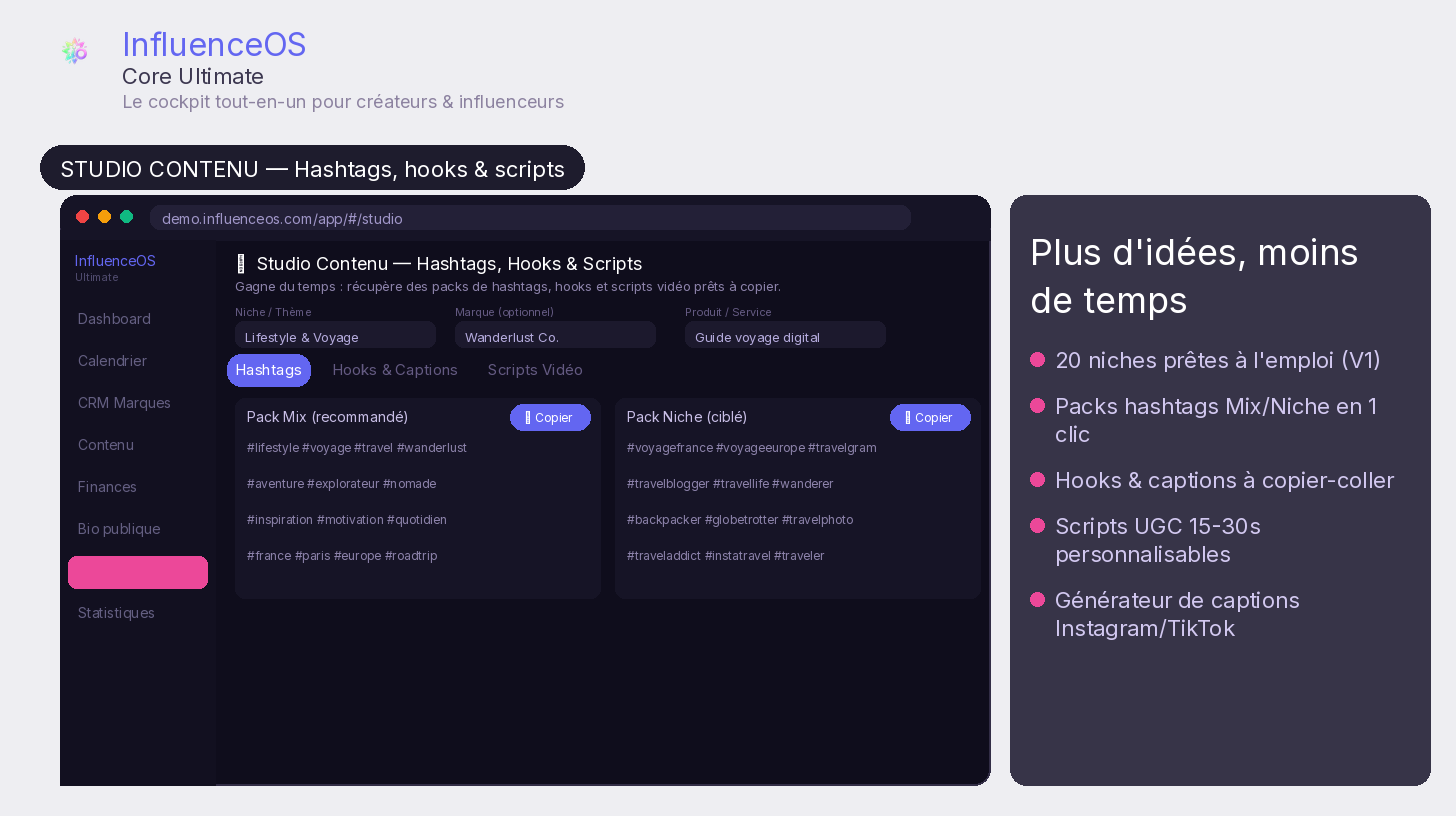Click the Produit / Service field
The width and height of the screenshot is (1456, 816).
(785, 336)
